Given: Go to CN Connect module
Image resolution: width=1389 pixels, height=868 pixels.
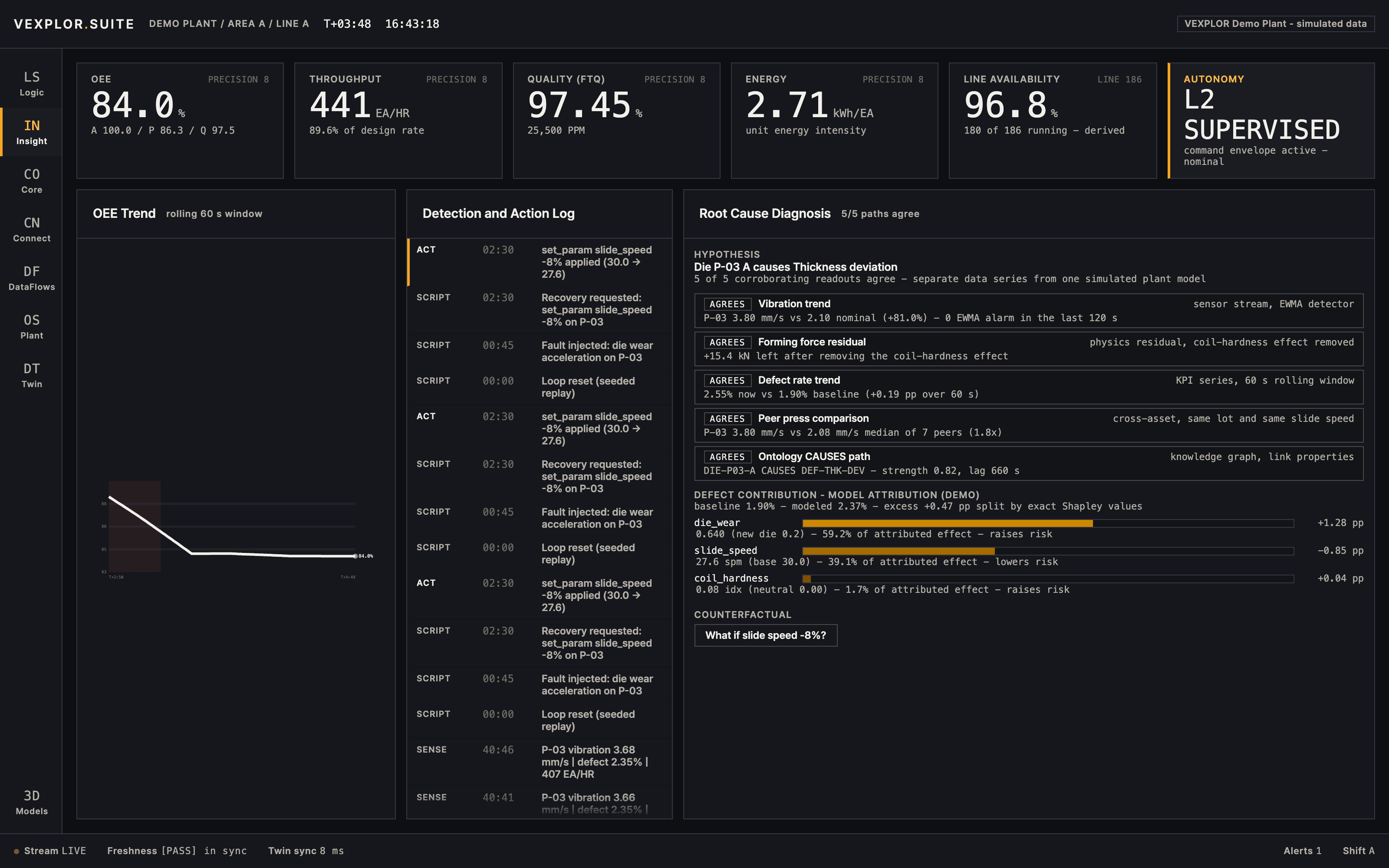Looking at the screenshot, I should (32, 229).
